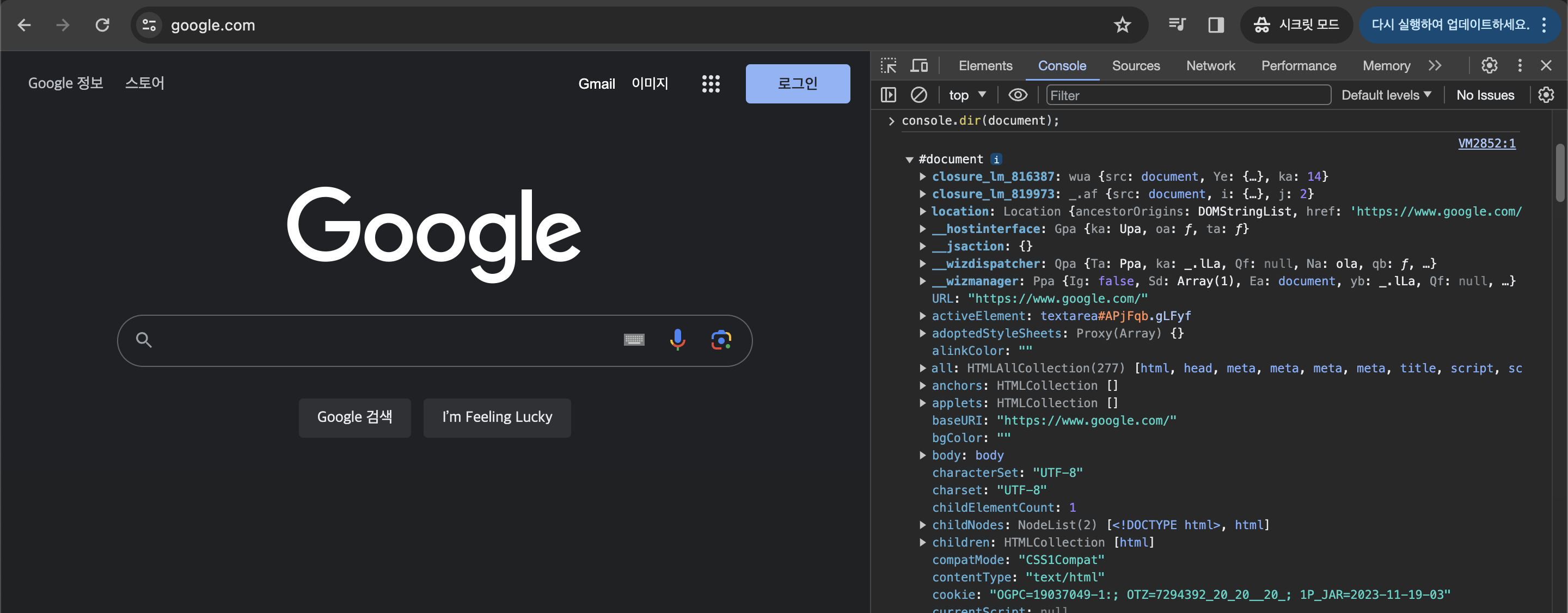Click the magnifier icon in search box
The height and width of the screenshot is (613, 1568).
click(144, 340)
